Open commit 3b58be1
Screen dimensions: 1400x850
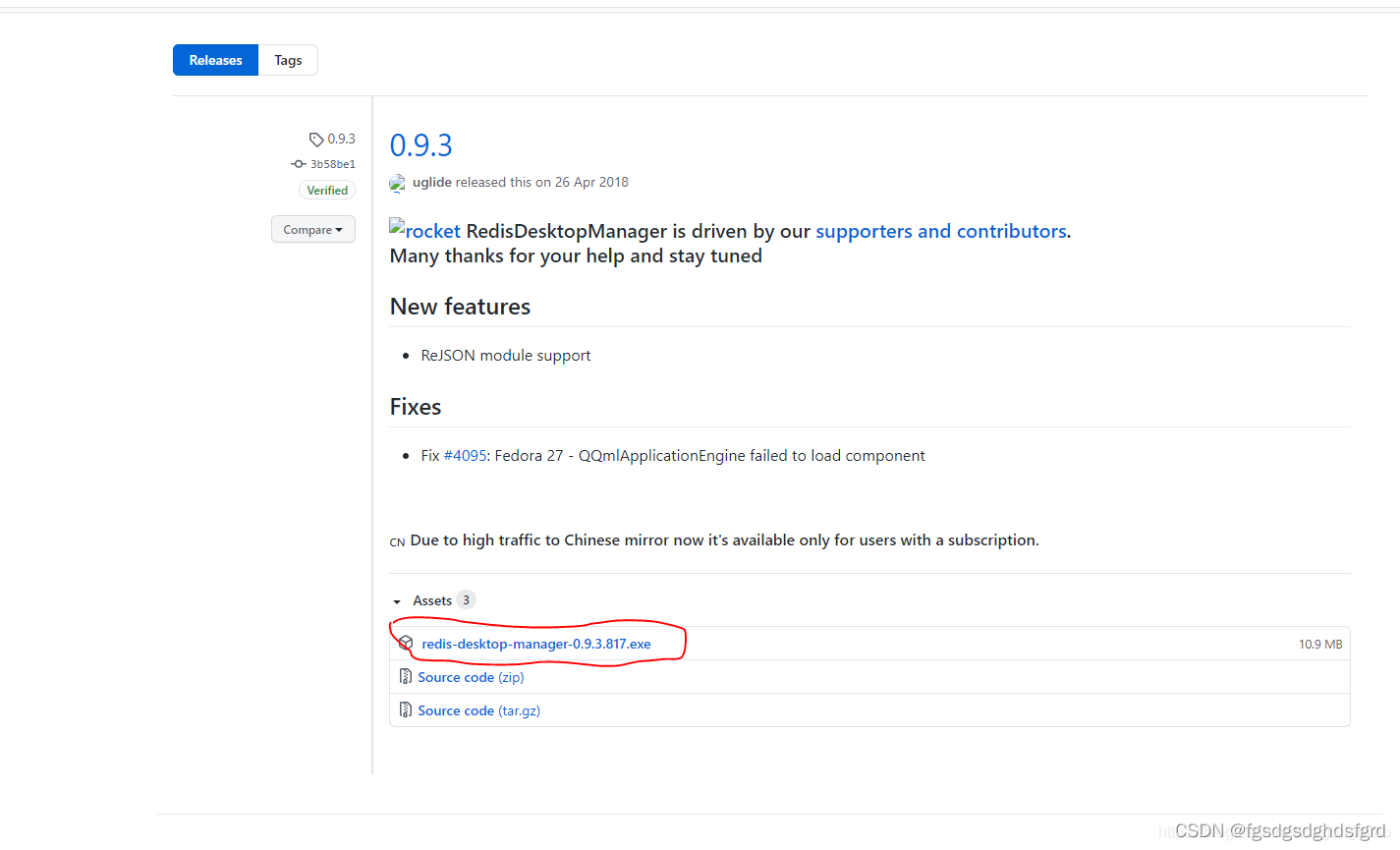click(333, 164)
